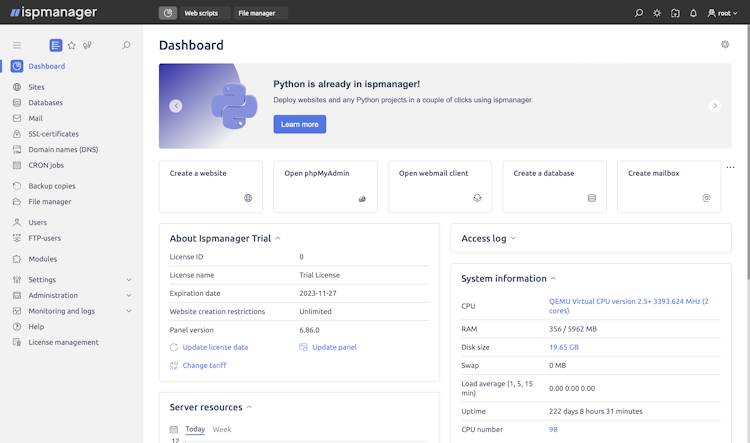
Task: Collapse Server resources panel
Action: tap(249, 408)
